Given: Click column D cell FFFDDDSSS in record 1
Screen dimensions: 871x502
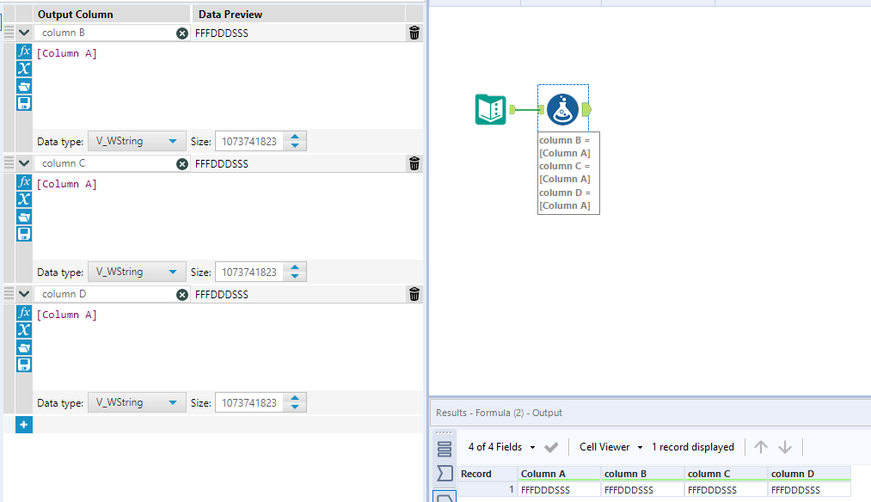Looking at the screenshot, I should pyautogui.click(x=809, y=490).
